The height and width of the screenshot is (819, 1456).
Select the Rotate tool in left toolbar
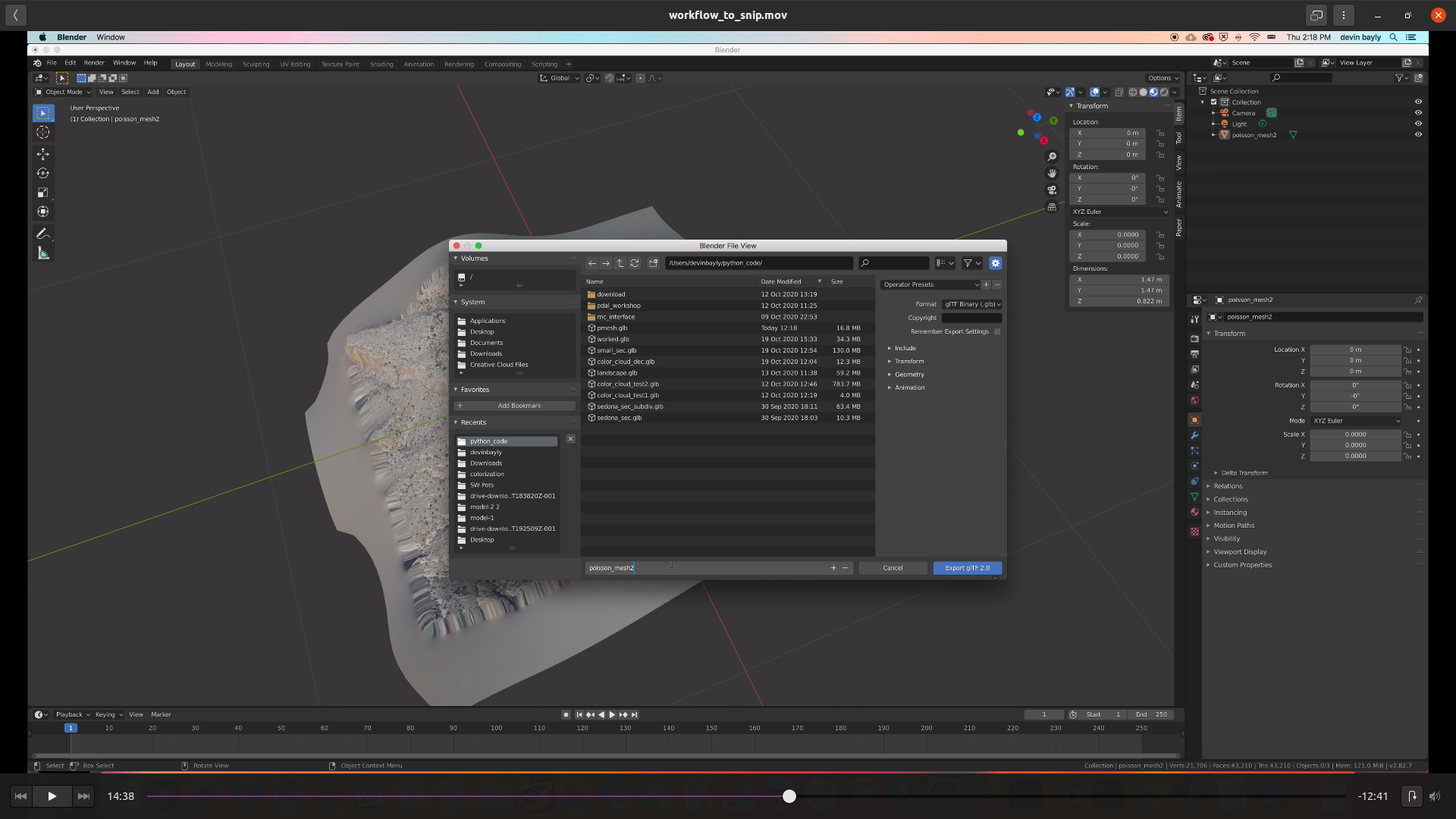point(43,173)
